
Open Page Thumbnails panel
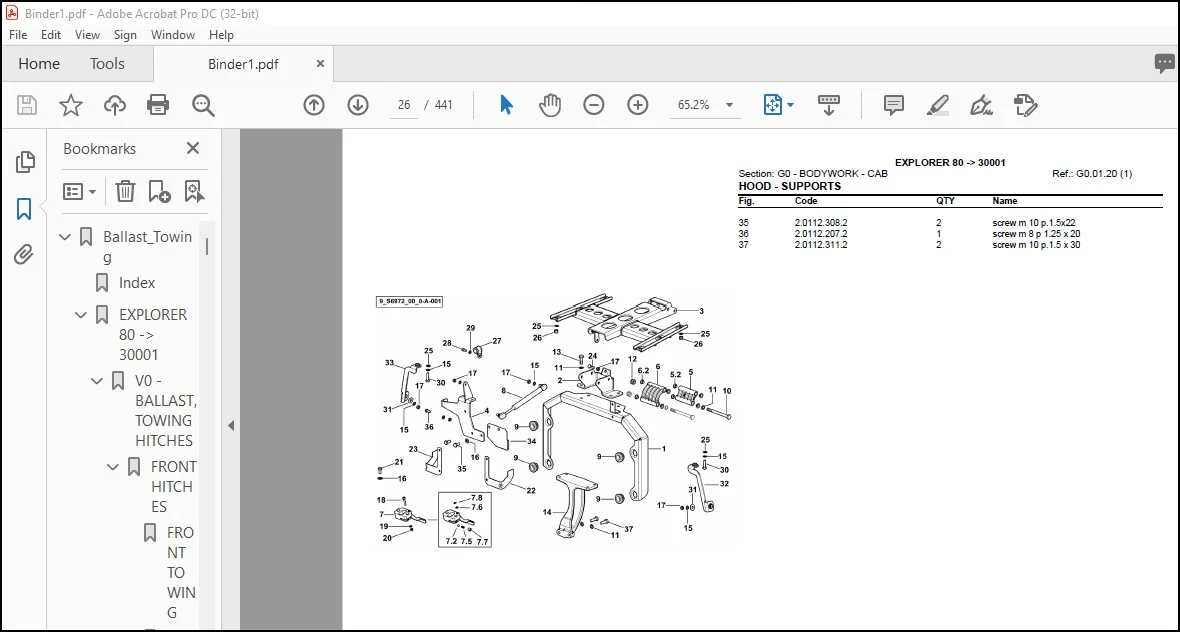tap(25, 162)
